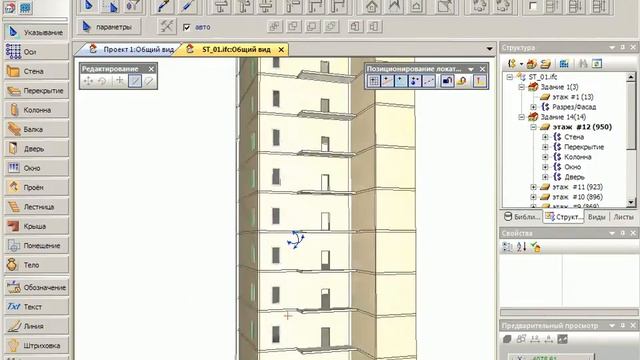640x360 pixels.
Task: Collapse the Здание 14(14) node
Action: (521, 117)
